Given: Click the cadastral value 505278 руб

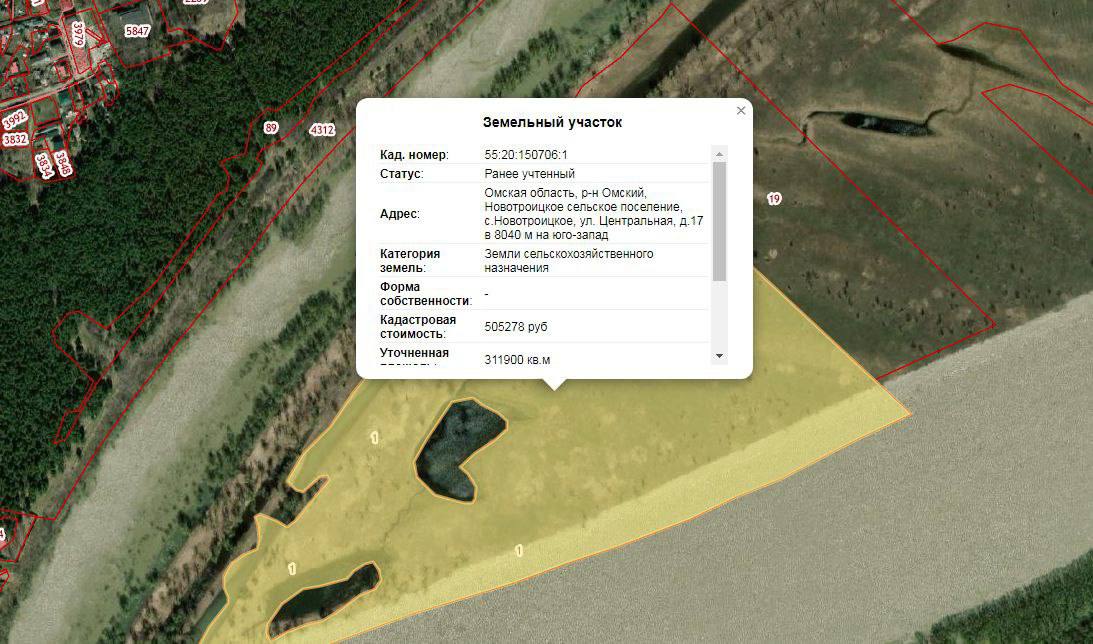Looking at the screenshot, I should pos(515,327).
